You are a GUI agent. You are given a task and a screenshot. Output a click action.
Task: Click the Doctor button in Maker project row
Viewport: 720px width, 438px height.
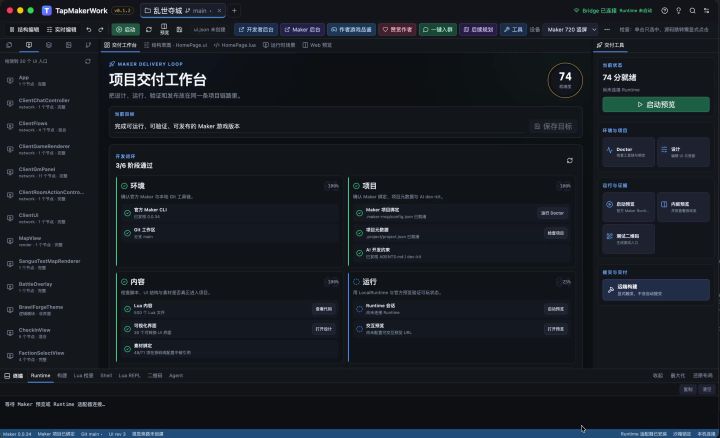(552, 213)
